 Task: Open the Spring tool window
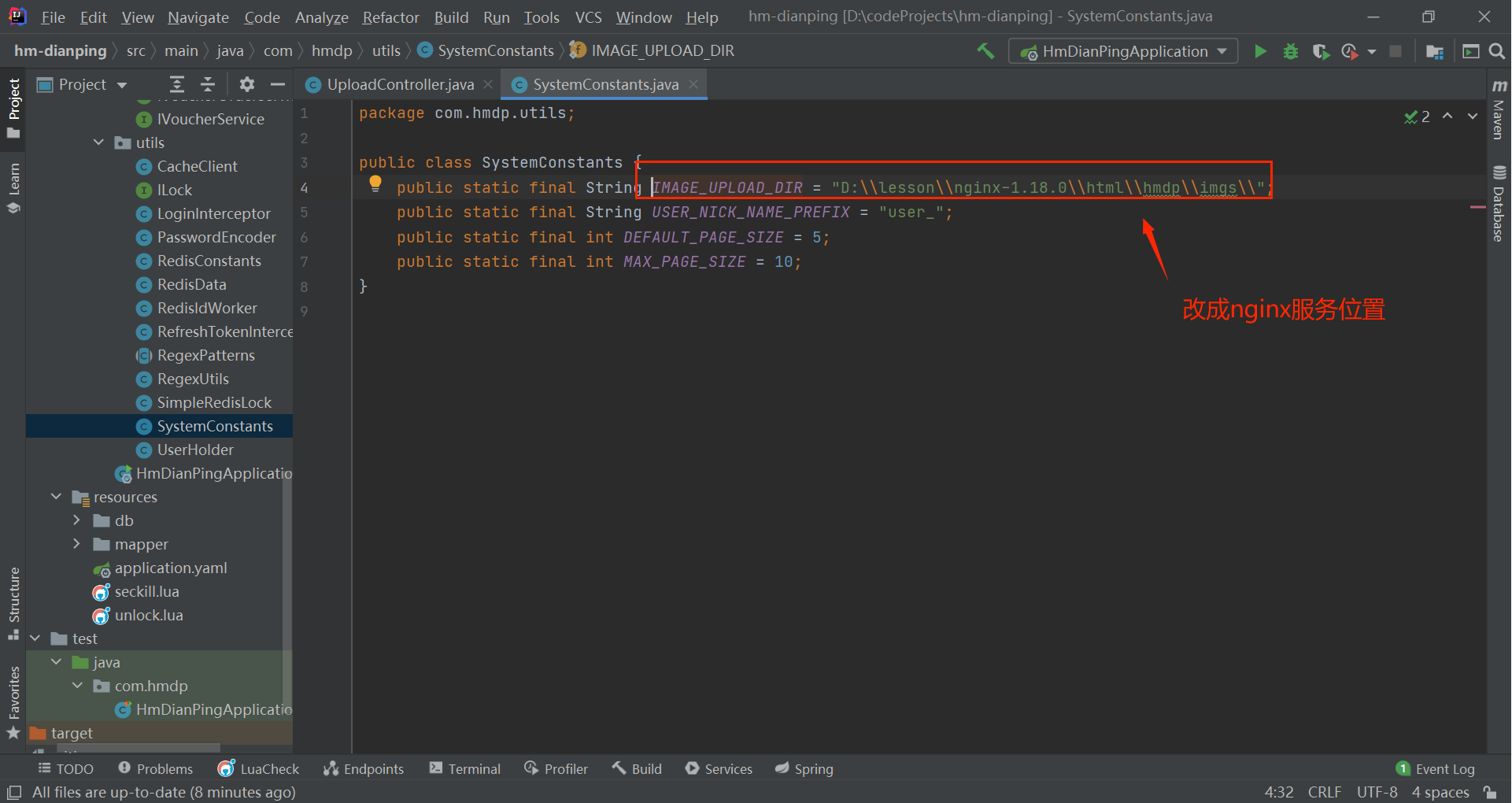click(804, 769)
